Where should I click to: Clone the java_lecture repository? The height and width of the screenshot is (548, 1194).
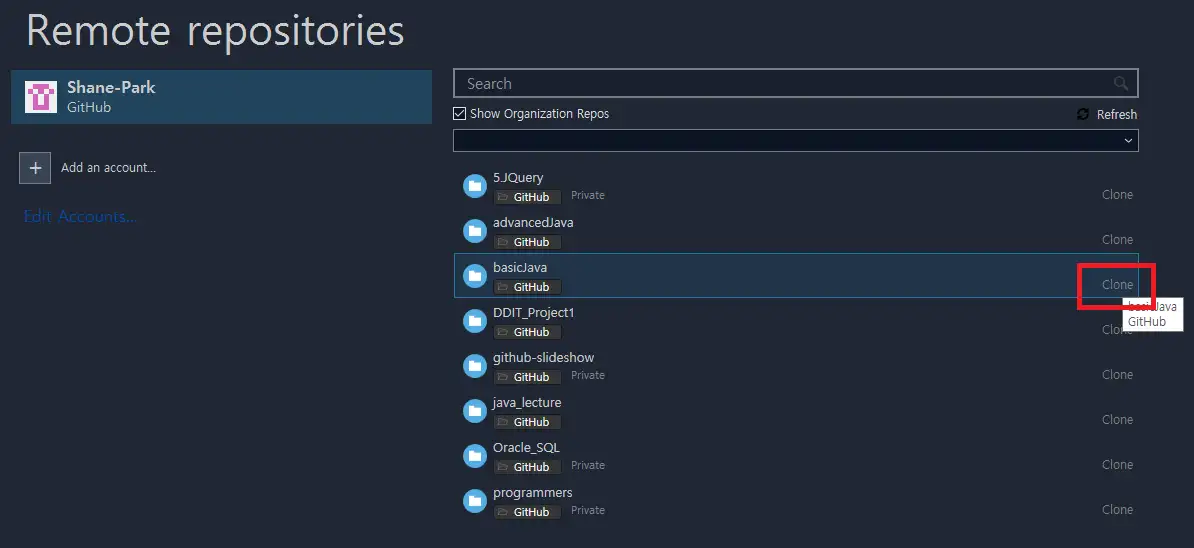[1117, 419]
